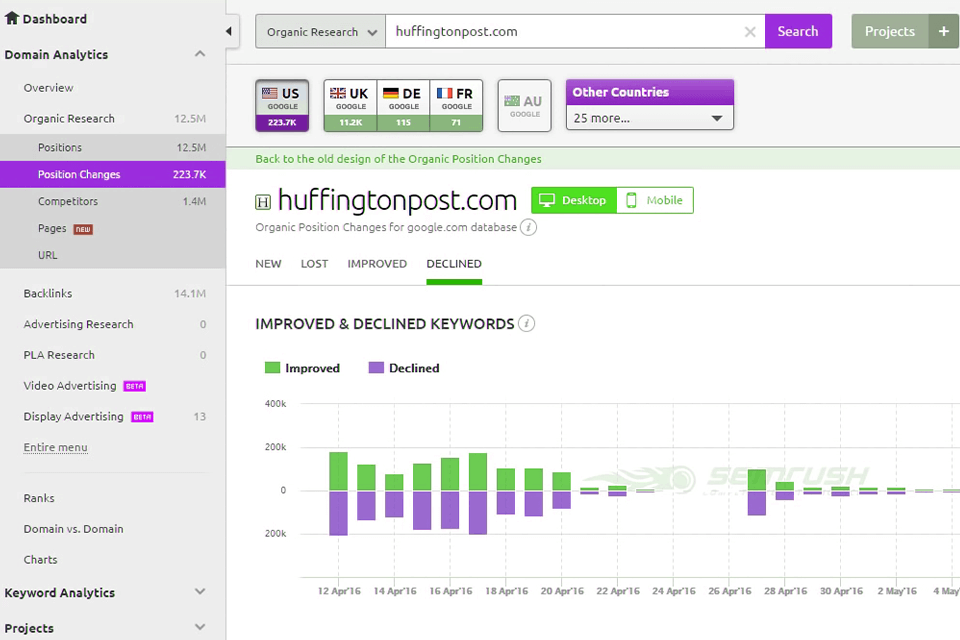
Task: Collapse the Domain Analytics section
Action: [200, 54]
